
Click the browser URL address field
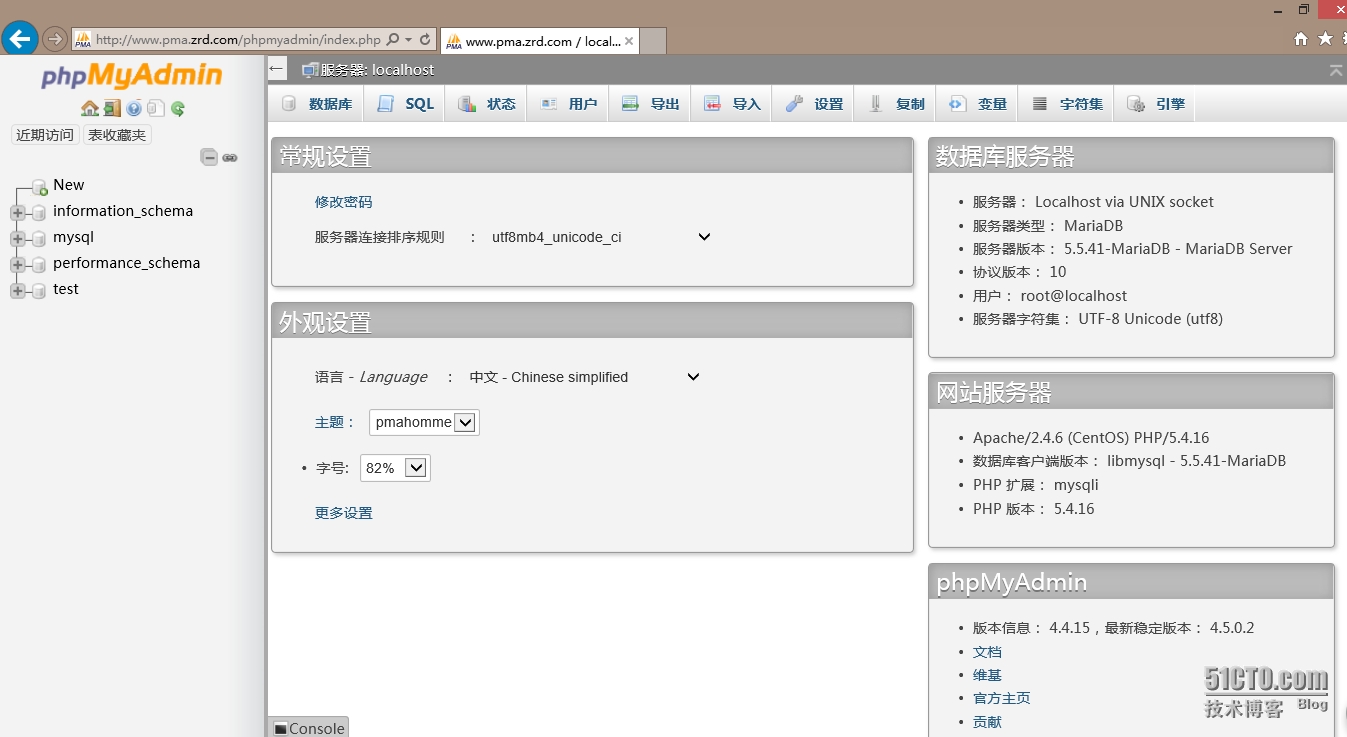pyautogui.click(x=238, y=40)
